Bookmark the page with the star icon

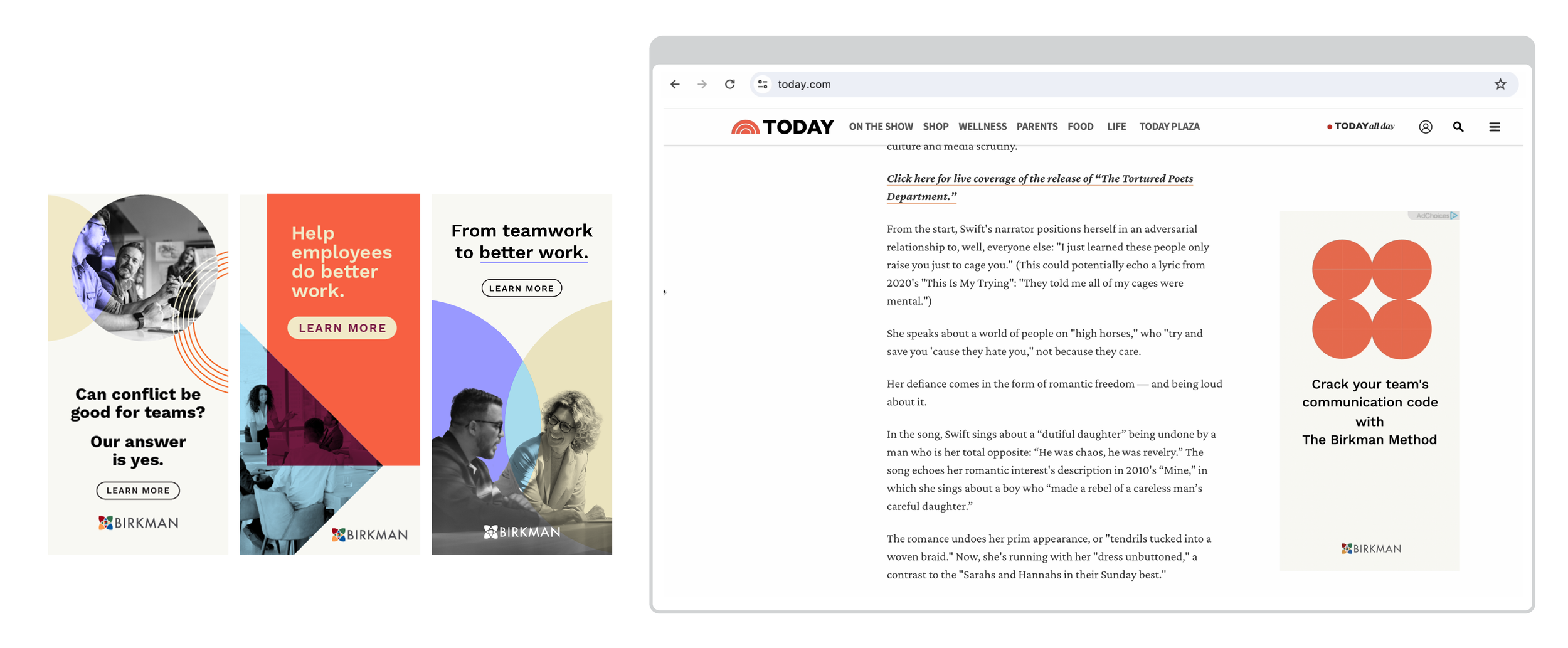(x=1500, y=84)
